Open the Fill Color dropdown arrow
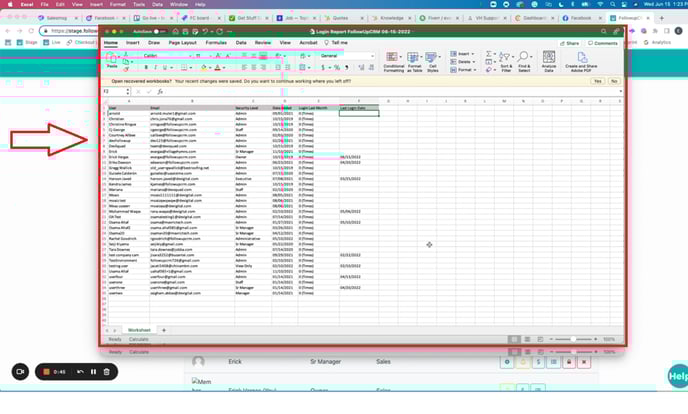 pyautogui.click(x=210, y=68)
